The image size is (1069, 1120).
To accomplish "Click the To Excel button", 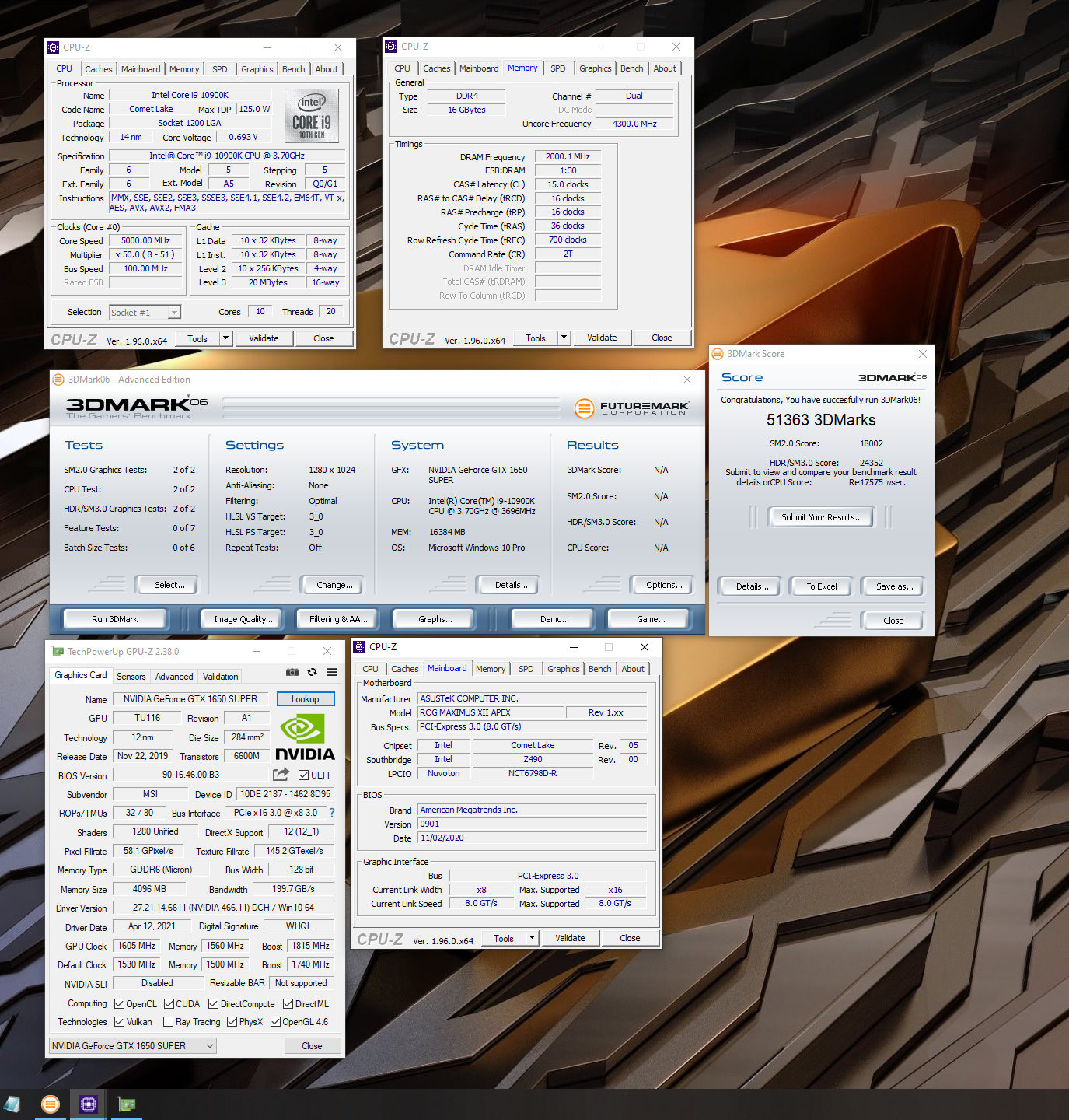I will pyautogui.click(x=821, y=586).
